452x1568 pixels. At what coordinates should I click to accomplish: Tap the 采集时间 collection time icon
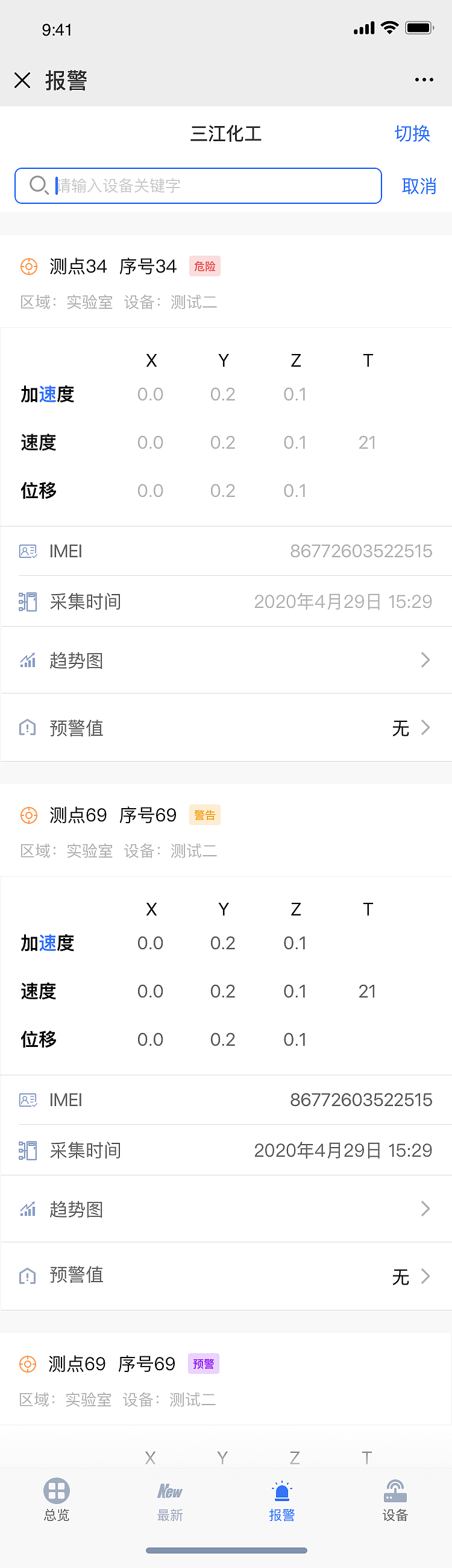point(27,601)
